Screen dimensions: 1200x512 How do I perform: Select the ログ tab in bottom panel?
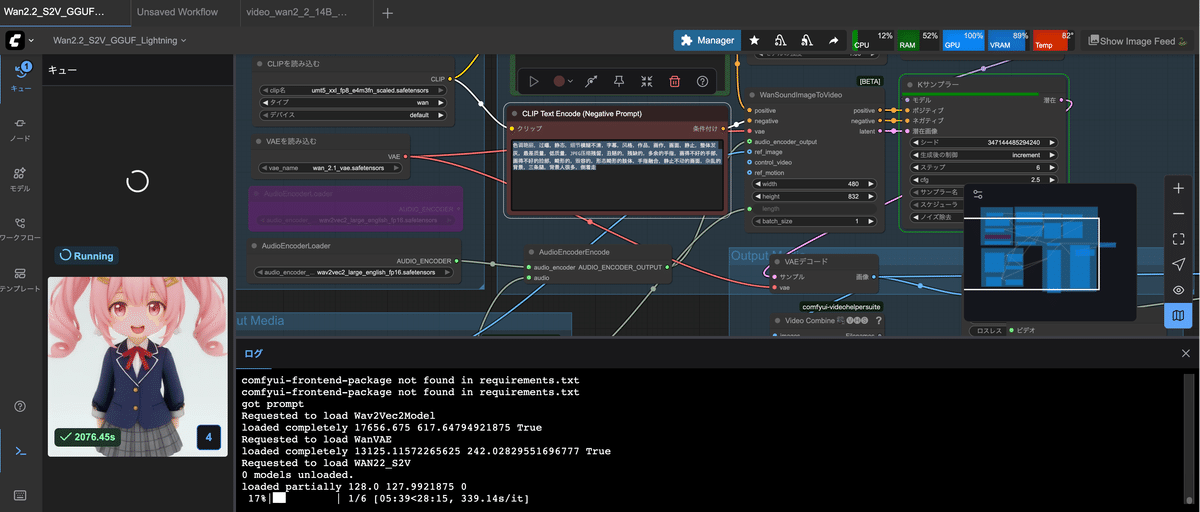click(x=254, y=353)
